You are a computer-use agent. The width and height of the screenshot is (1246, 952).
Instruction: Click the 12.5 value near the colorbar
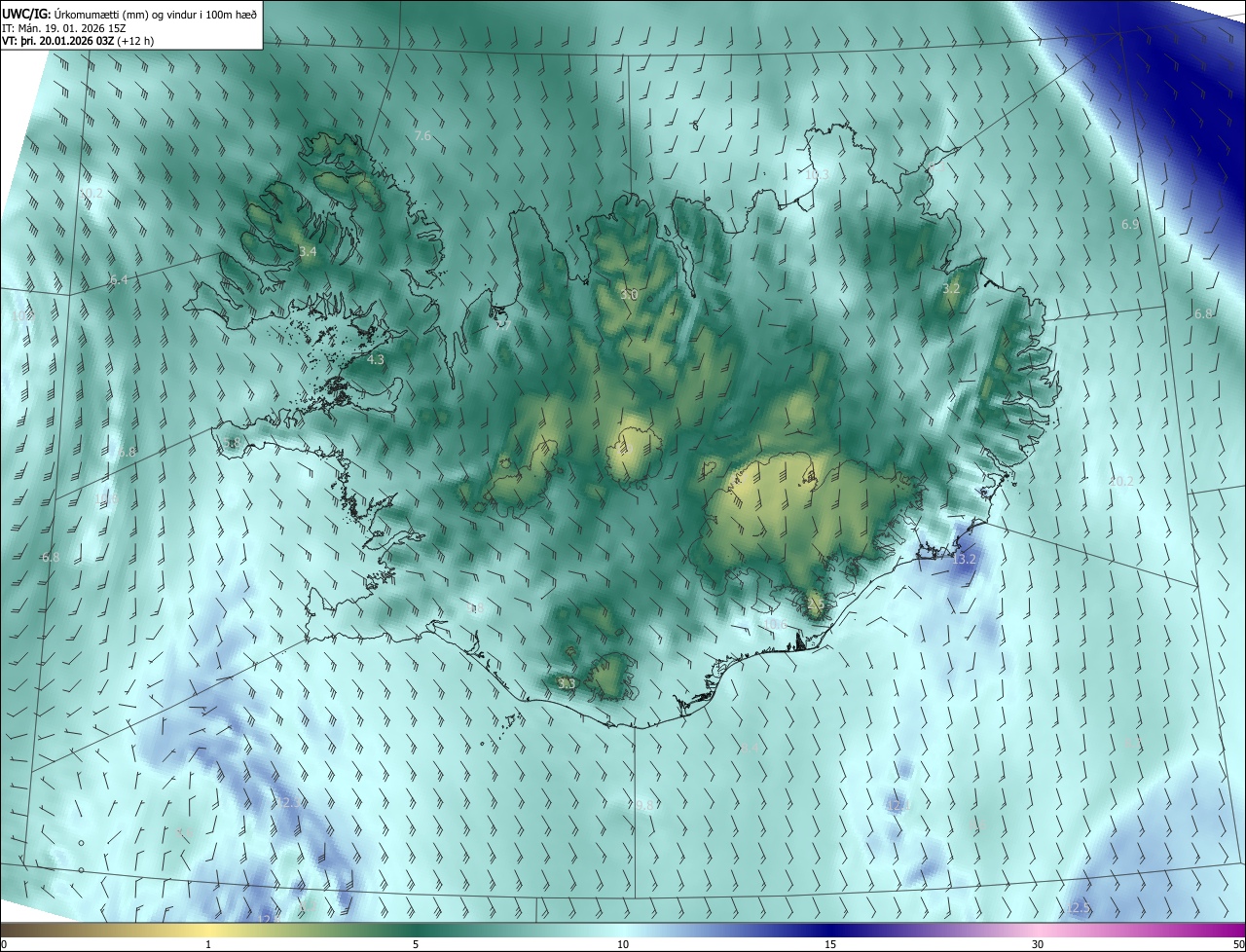[x=1079, y=908]
